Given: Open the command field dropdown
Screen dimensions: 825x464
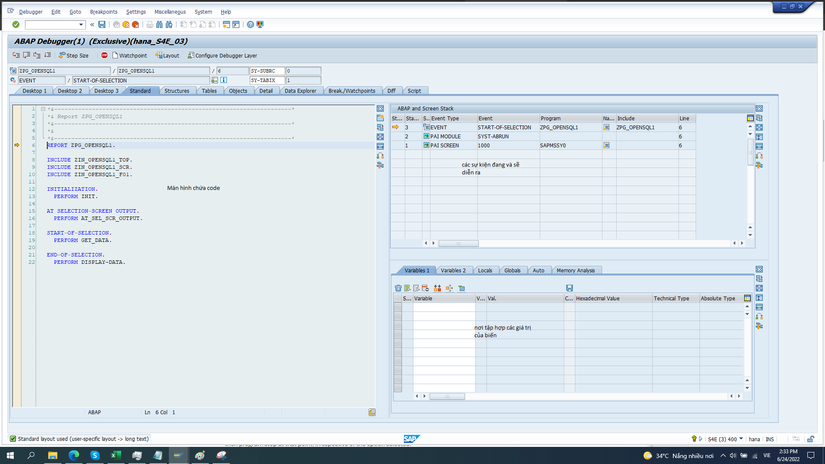Looking at the screenshot, I should [x=81, y=24].
